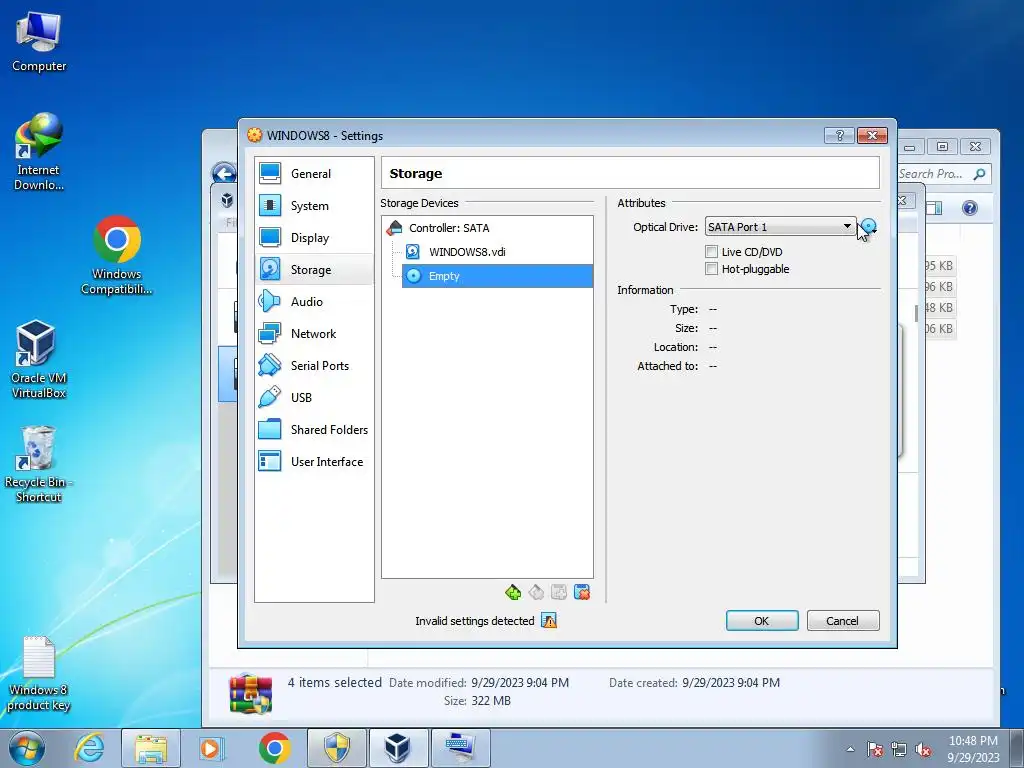Click the invalid settings warning icon
This screenshot has height=768, width=1024.
pos(549,621)
